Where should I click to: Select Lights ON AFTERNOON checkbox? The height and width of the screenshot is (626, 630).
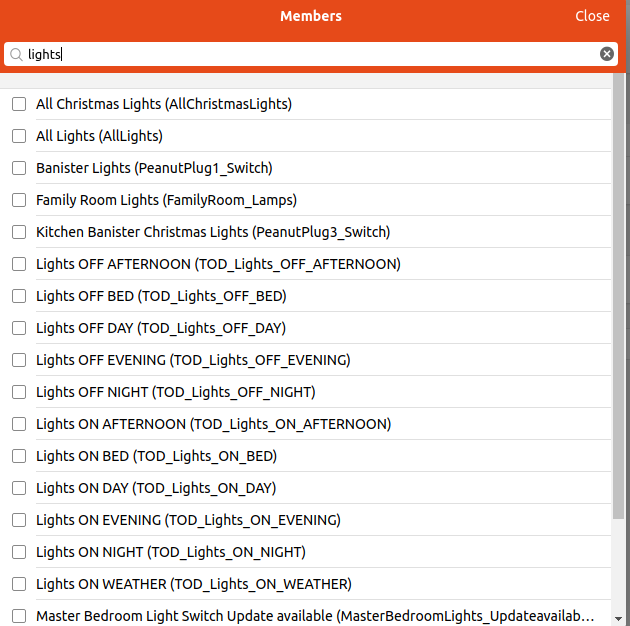click(19, 424)
